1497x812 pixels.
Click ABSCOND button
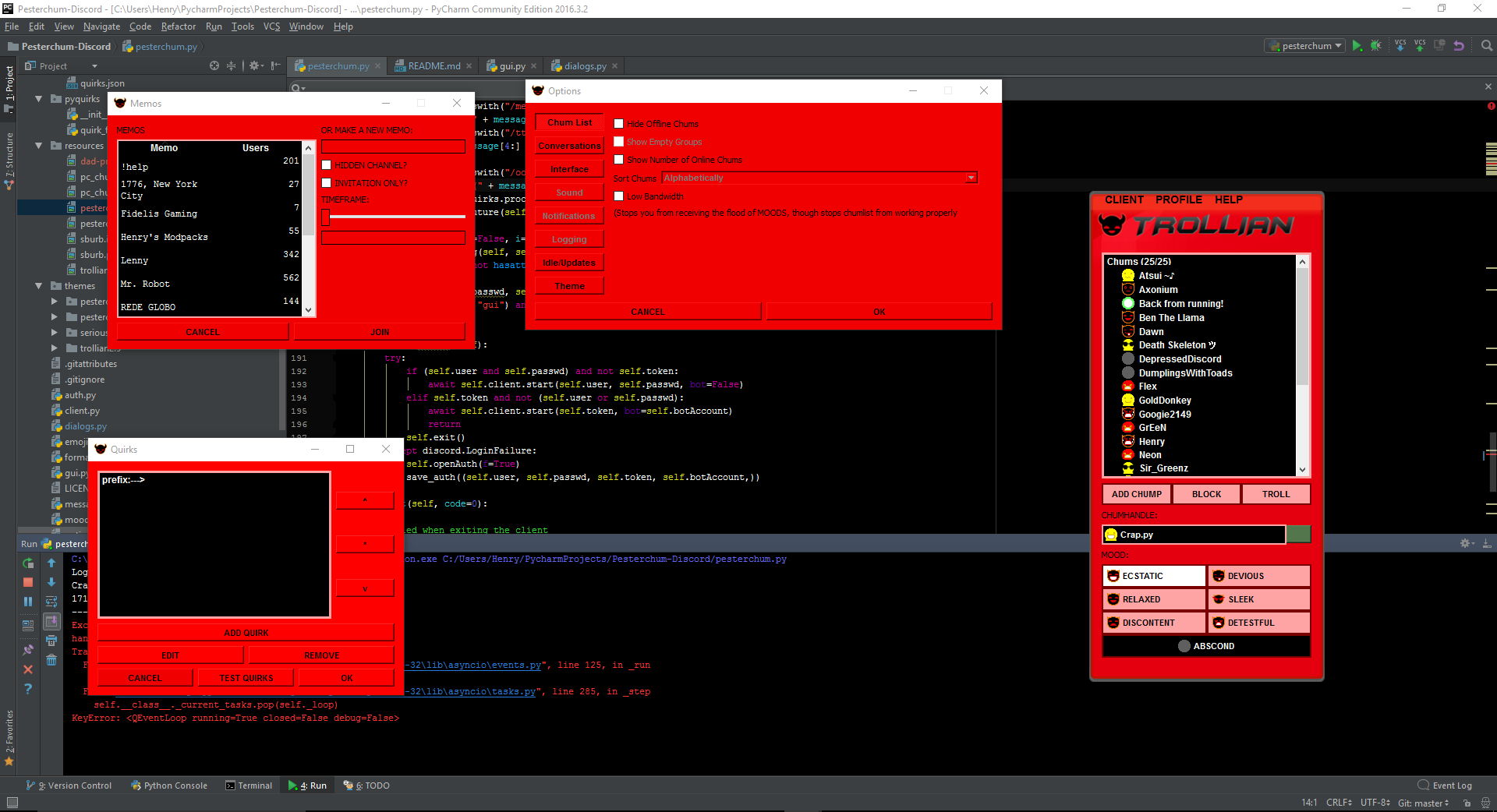pos(1206,646)
